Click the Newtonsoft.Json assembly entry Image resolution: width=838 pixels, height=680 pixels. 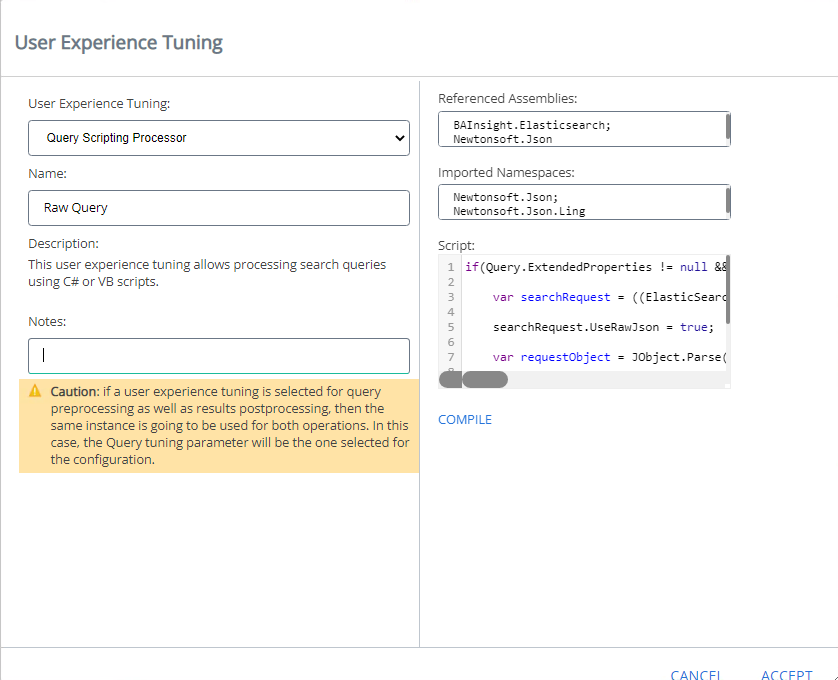coord(502,139)
